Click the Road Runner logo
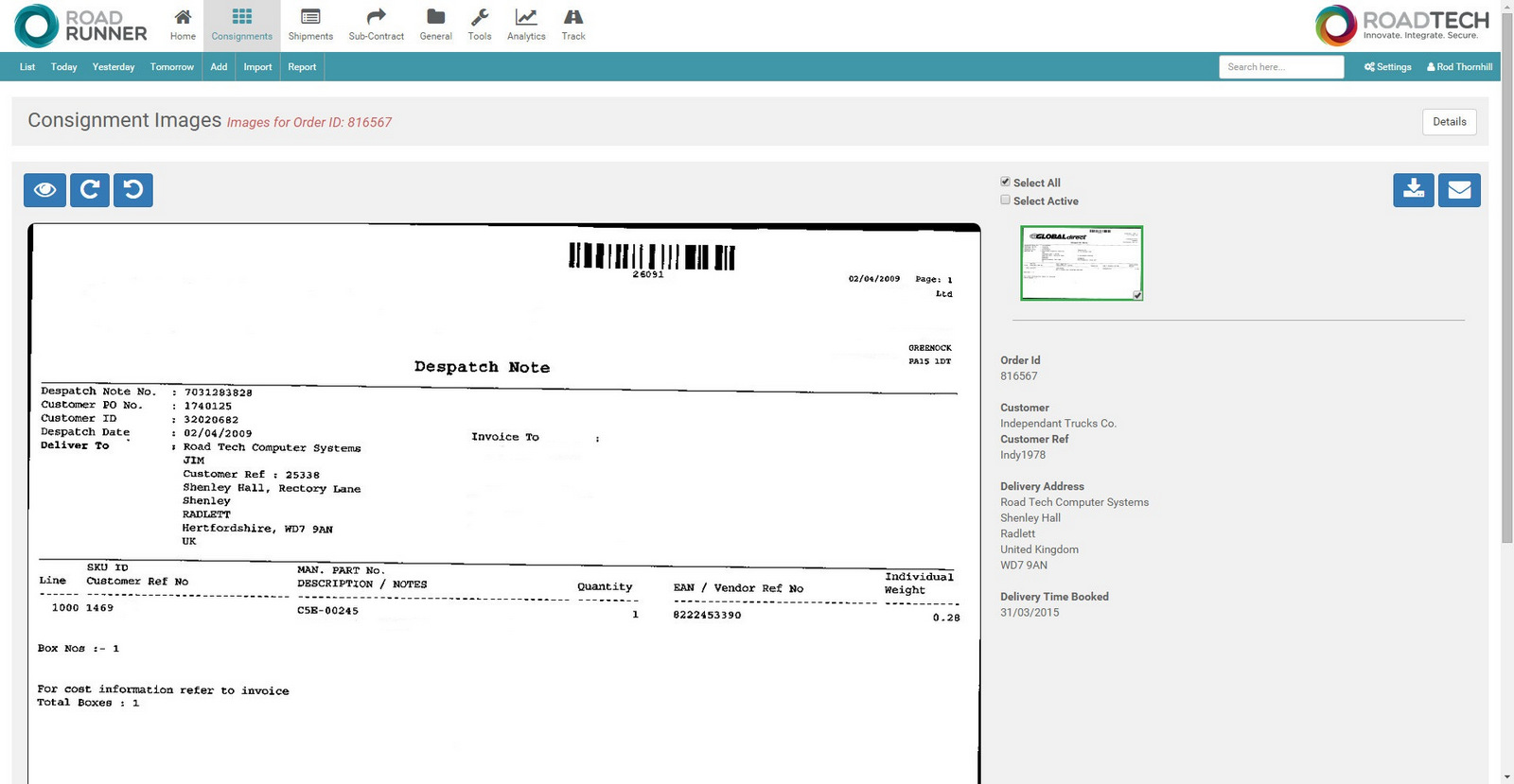 tap(81, 26)
